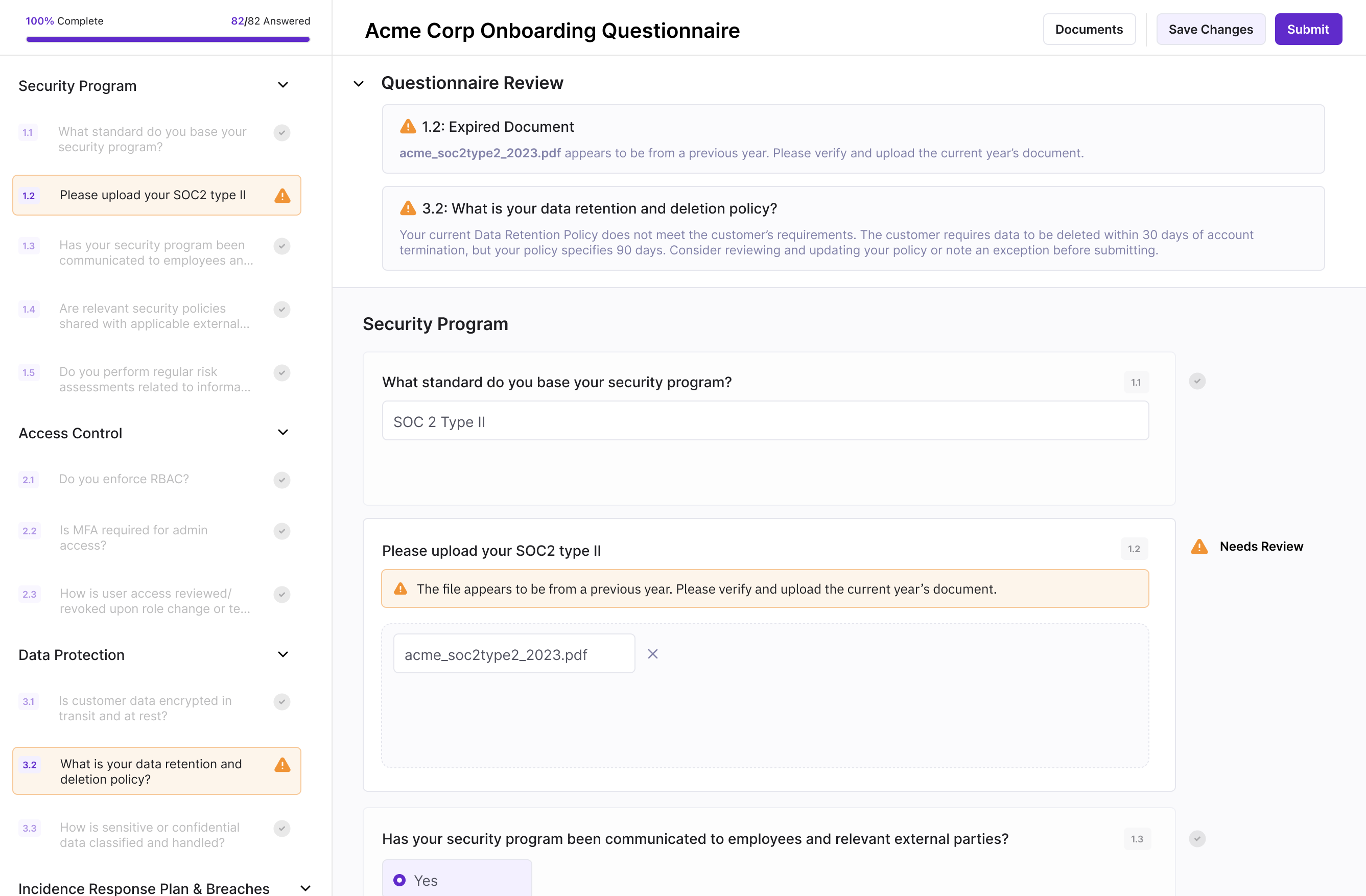Collapse the Security Program sidebar section
This screenshot has width=1366, height=896.
click(282, 85)
